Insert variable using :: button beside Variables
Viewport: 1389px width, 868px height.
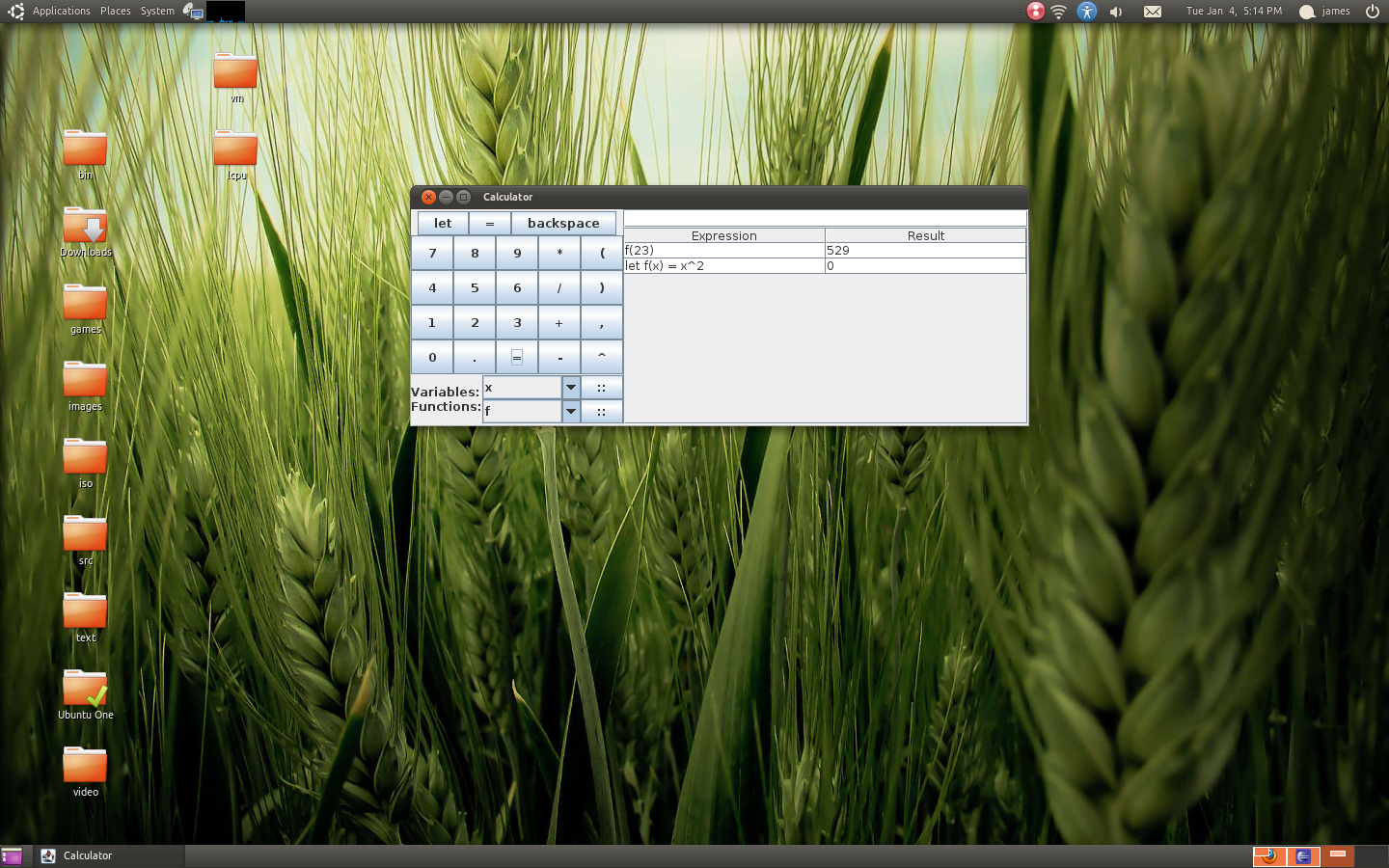click(x=602, y=388)
